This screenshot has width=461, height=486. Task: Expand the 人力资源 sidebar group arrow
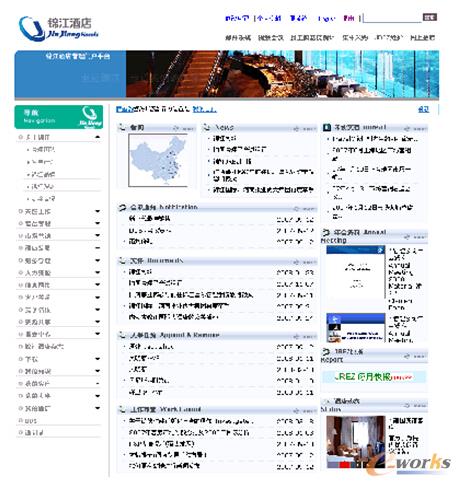click(98, 273)
